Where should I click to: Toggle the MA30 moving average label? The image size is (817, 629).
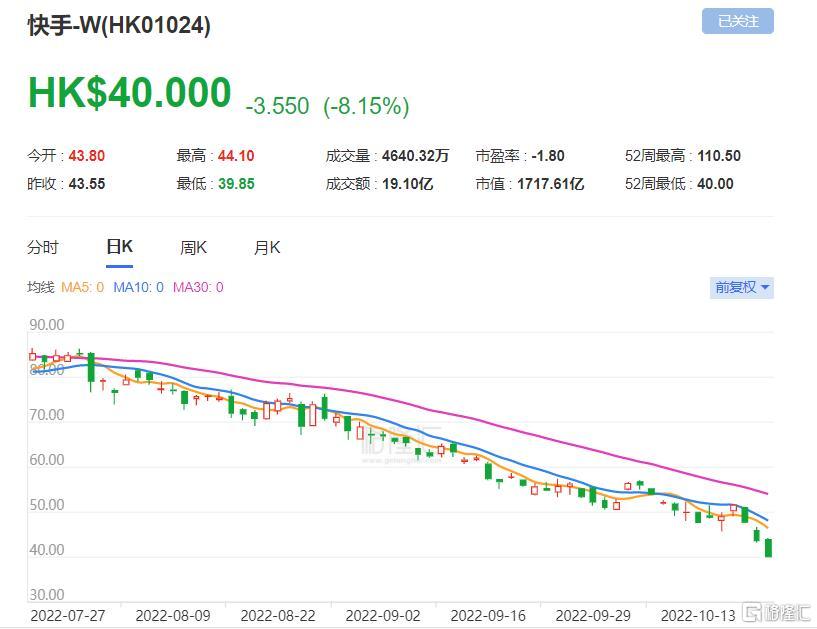(x=198, y=287)
